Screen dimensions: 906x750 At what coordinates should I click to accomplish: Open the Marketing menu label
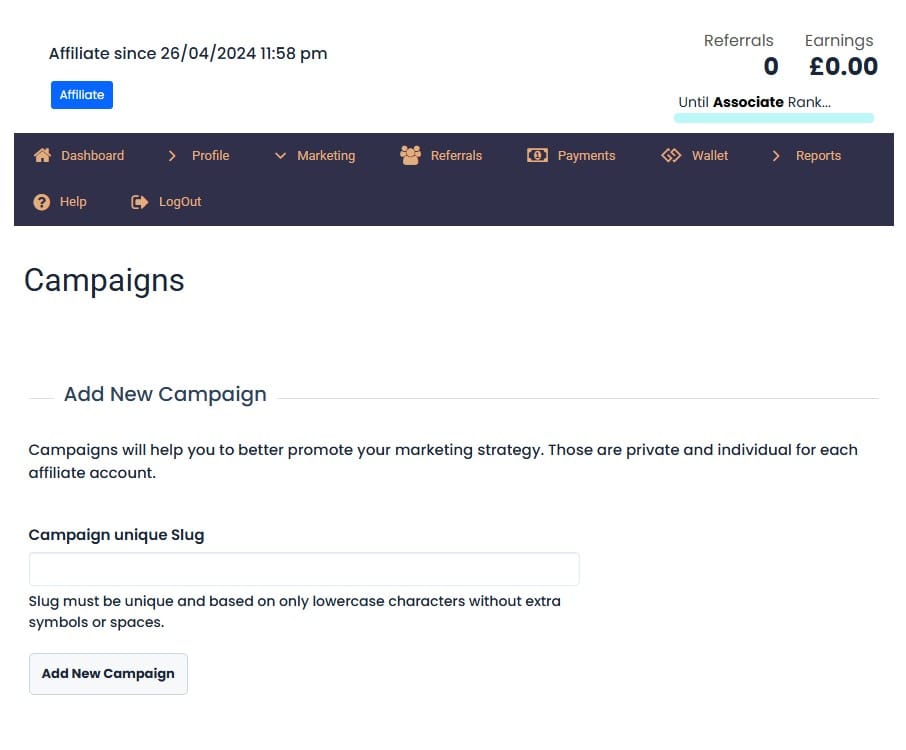[x=326, y=155]
